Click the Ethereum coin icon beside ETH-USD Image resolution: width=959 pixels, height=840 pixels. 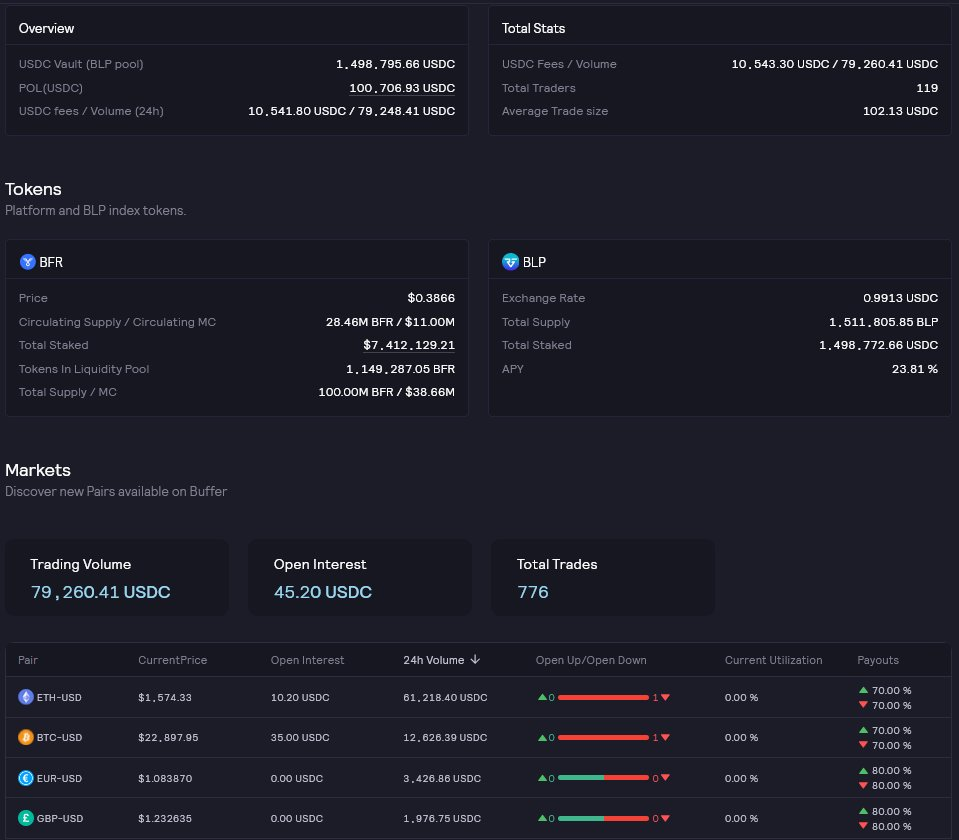click(x=26, y=697)
